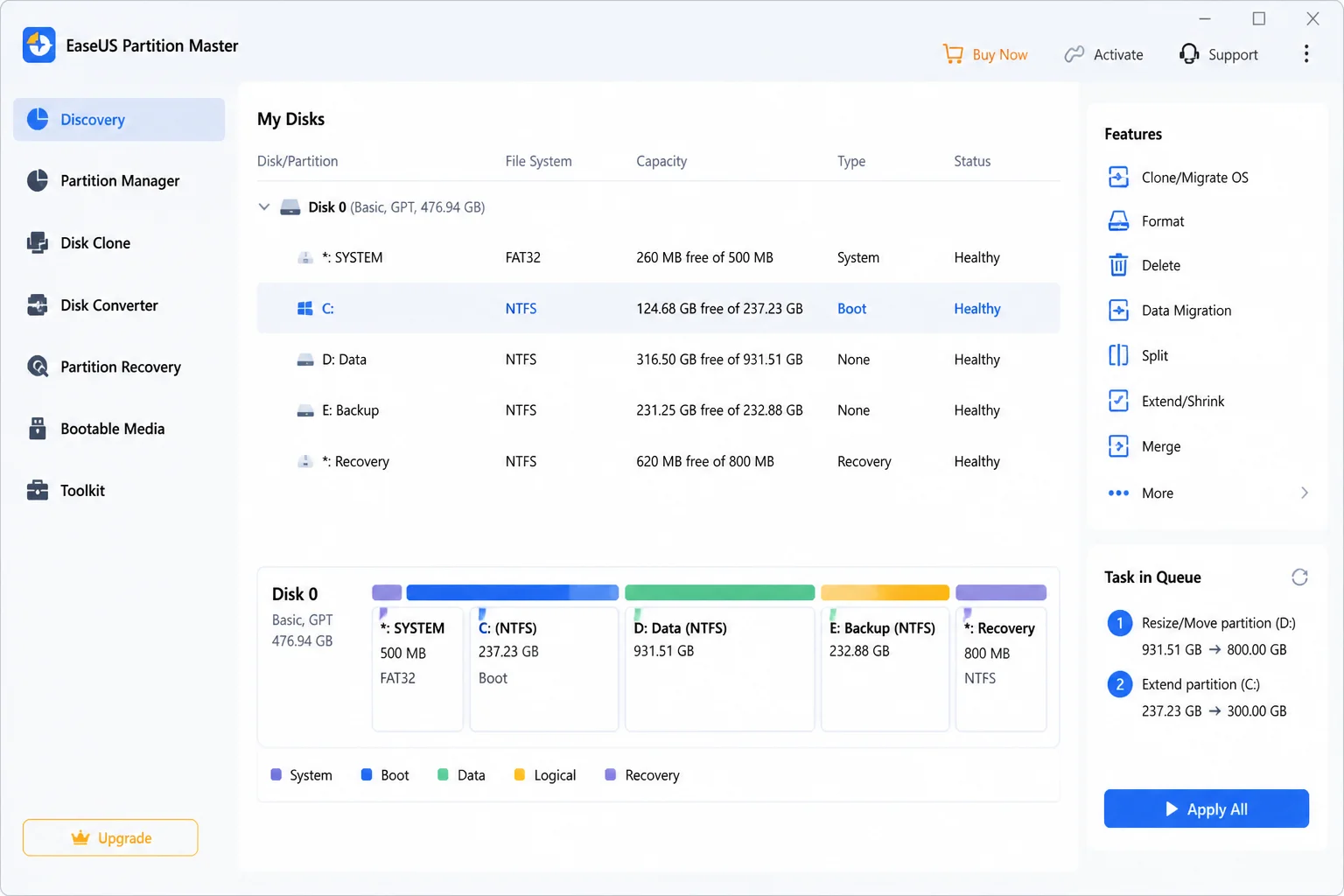Click the Status column header
The height and width of the screenshot is (896, 1344).
(972, 161)
